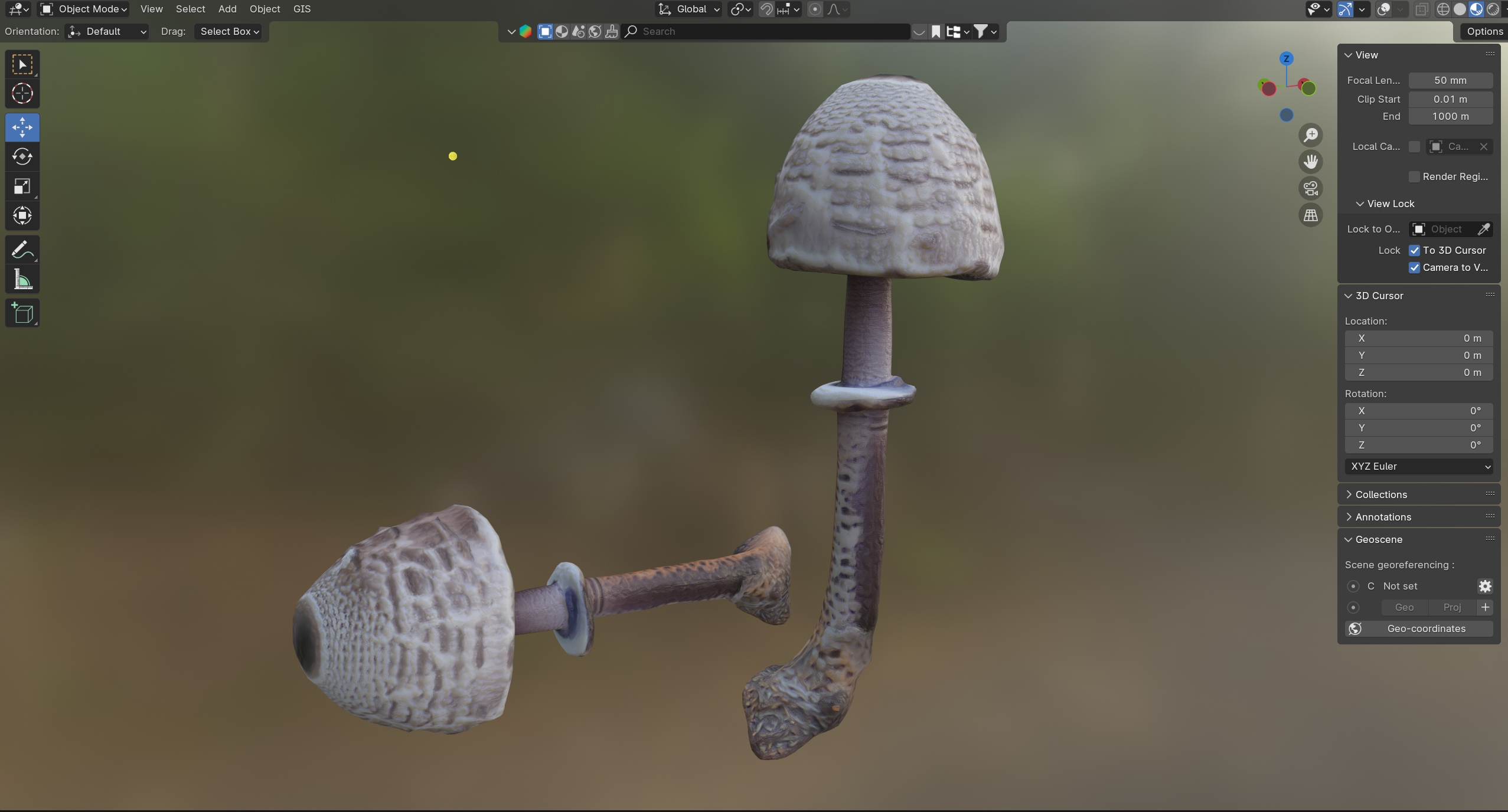Click the Focal Length value field

(x=1450, y=80)
